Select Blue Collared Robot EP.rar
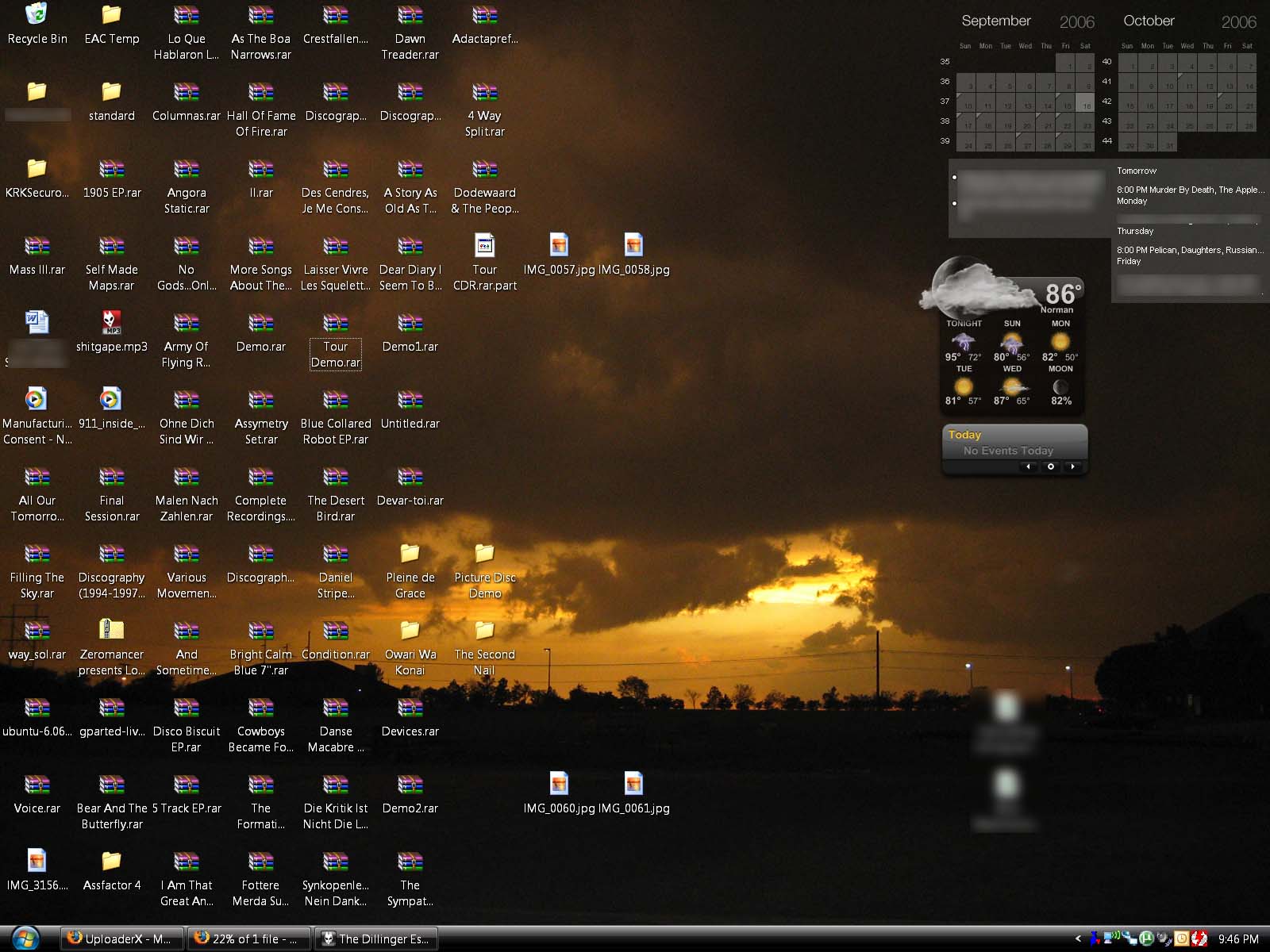Image resolution: width=1270 pixels, height=952 pixels. [335, 416]
